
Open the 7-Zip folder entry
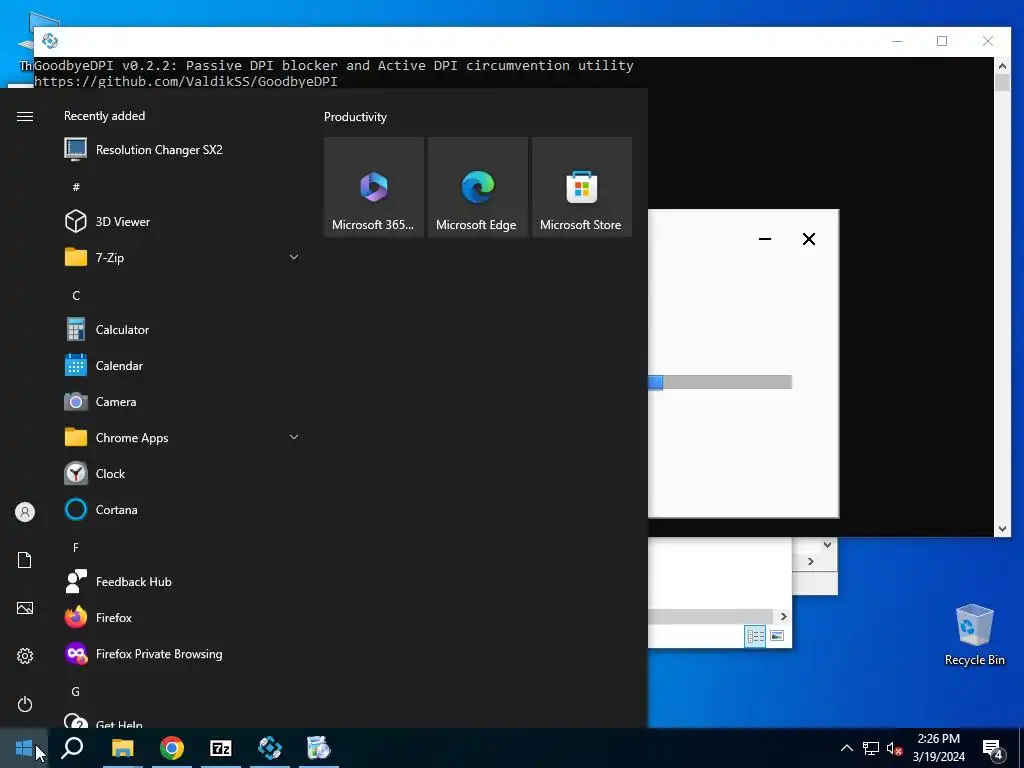click(182, 257)
